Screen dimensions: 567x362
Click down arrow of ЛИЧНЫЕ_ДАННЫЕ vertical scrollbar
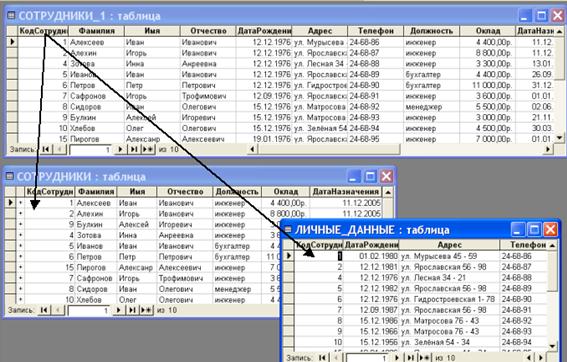tap(552, 346)
